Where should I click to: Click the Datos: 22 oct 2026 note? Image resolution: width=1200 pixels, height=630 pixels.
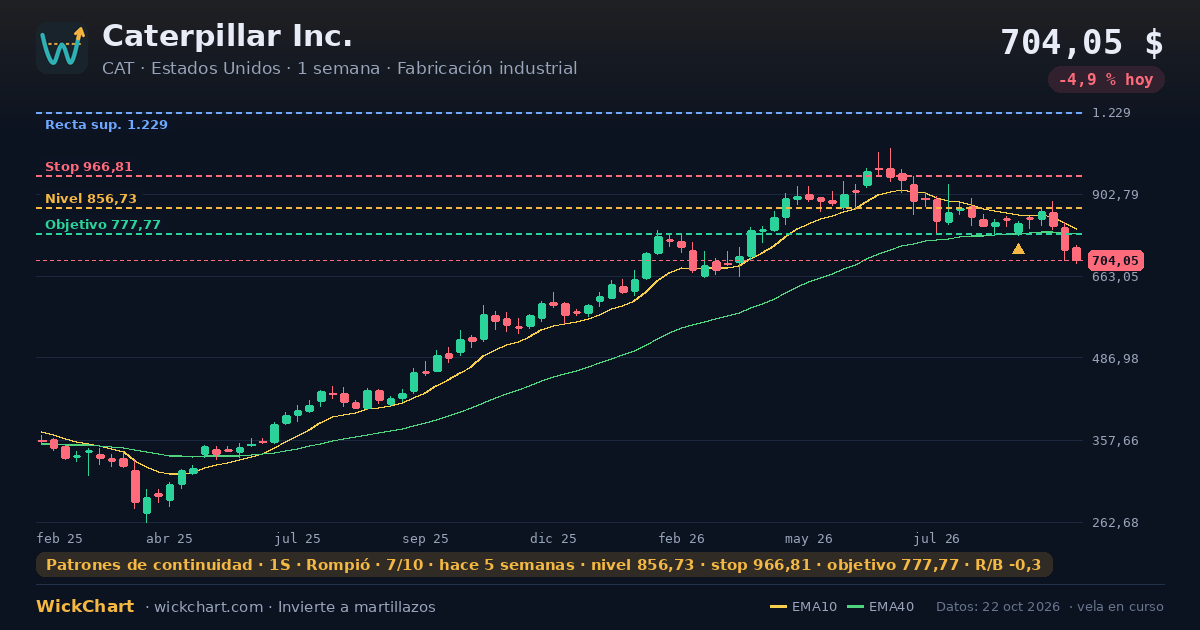pyautogui.click(x=1000, y=607)
